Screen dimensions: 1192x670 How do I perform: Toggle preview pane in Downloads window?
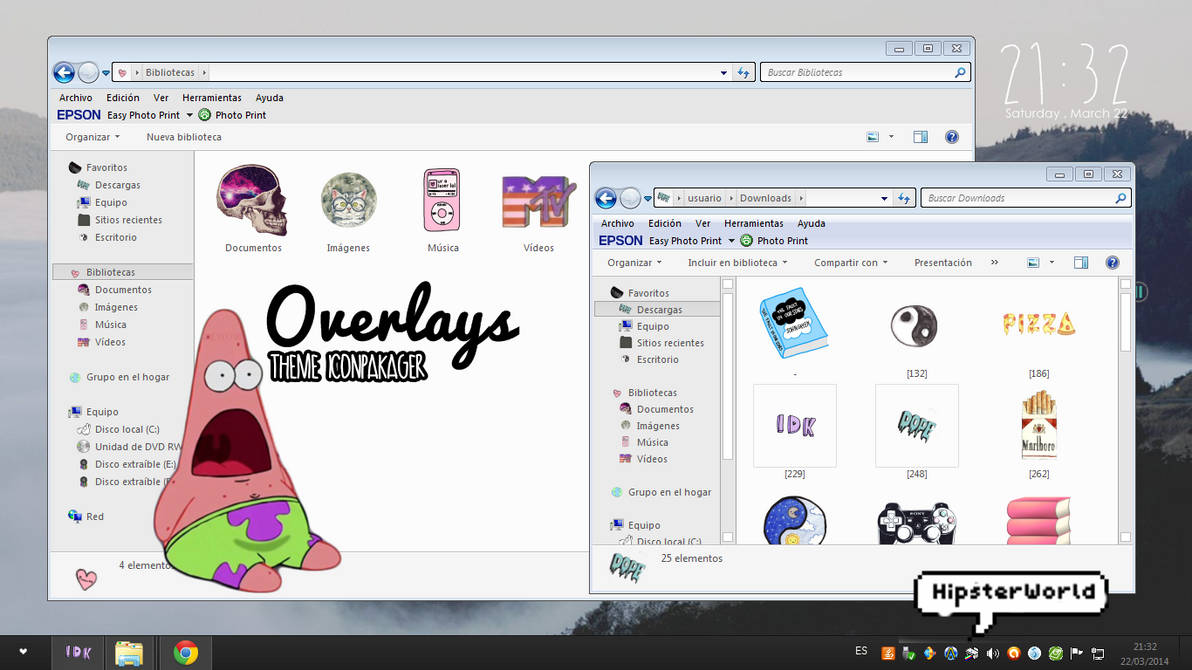click(1081, 262)
